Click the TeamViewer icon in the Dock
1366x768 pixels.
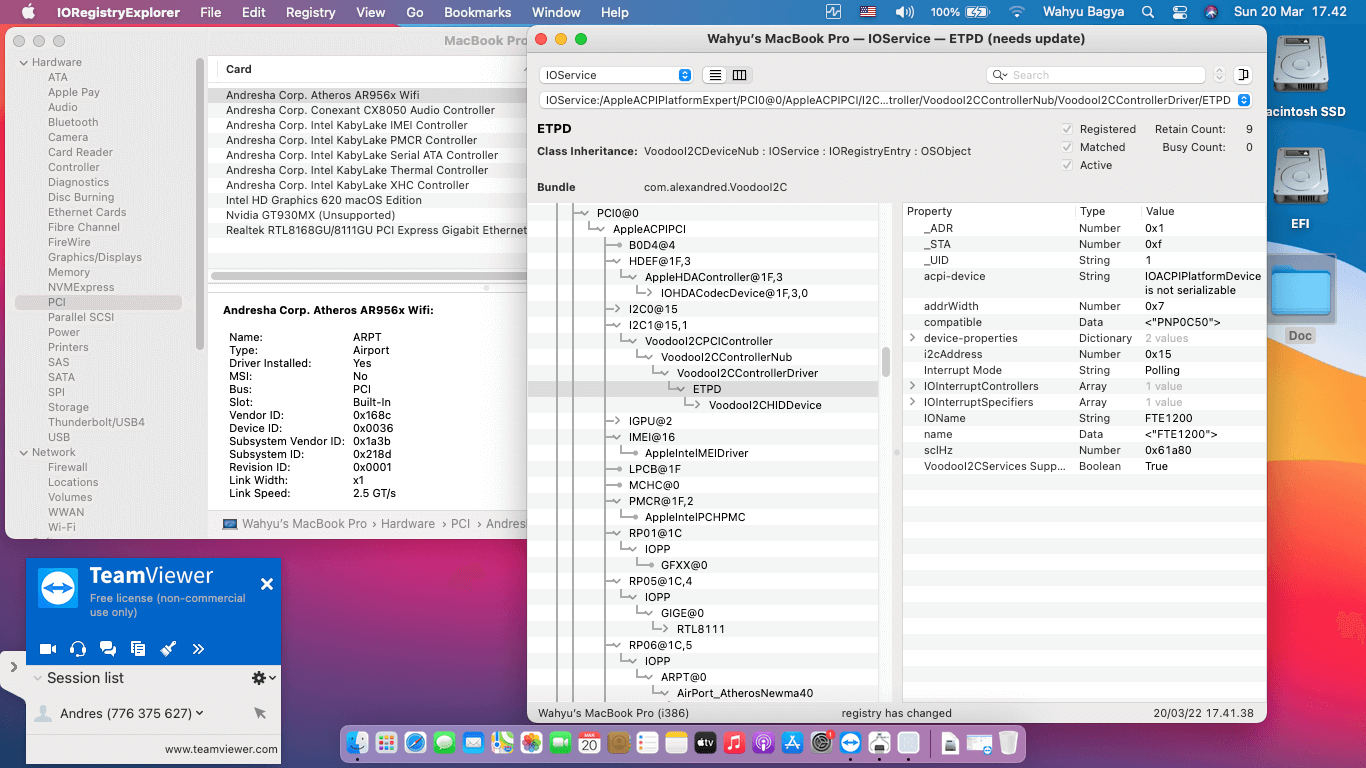click(x=851, y=743)
